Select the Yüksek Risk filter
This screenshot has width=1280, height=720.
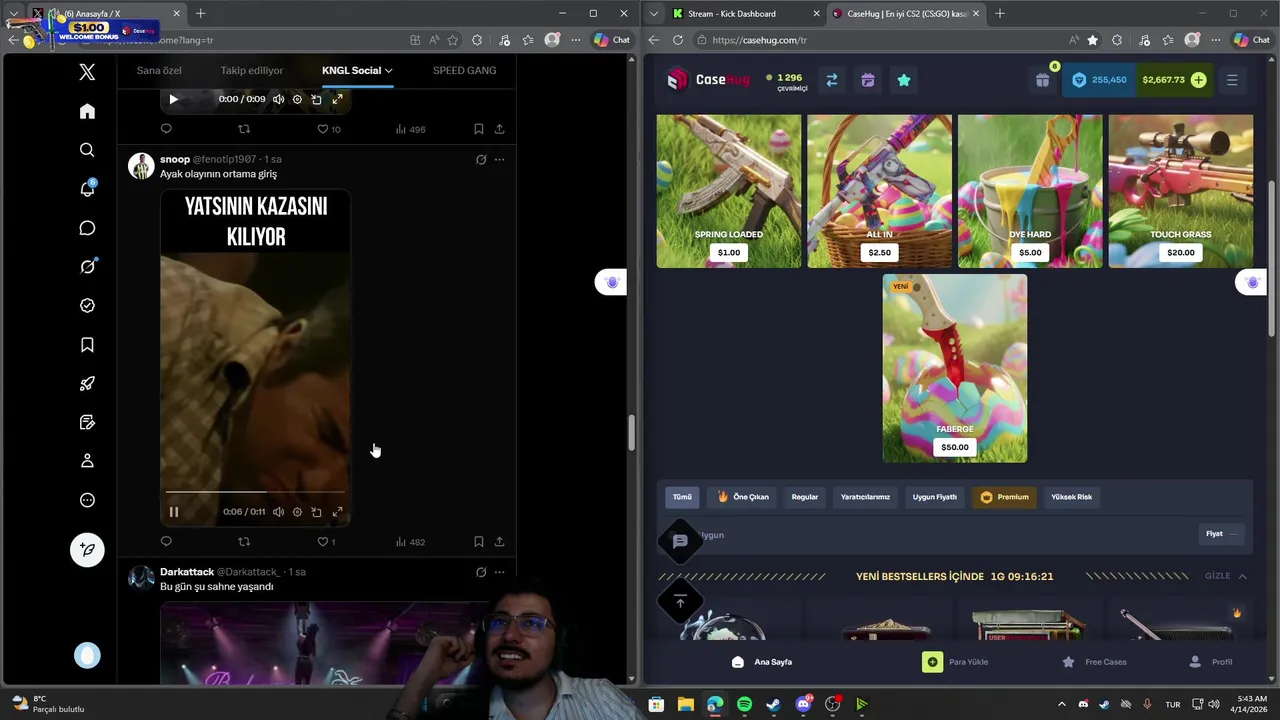(1071, 497)
